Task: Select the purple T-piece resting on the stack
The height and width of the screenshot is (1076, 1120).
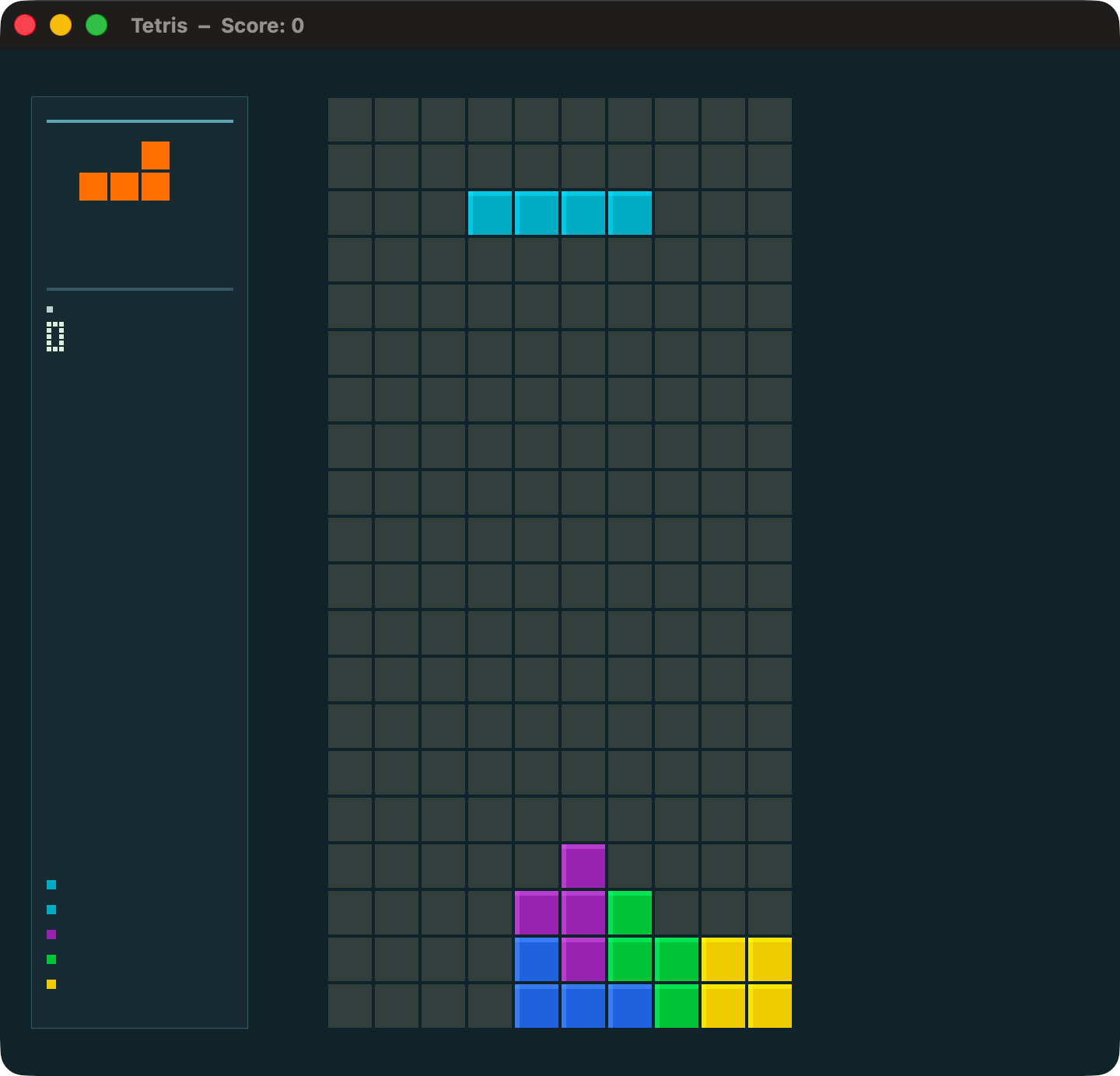Action: coord(583,911)
